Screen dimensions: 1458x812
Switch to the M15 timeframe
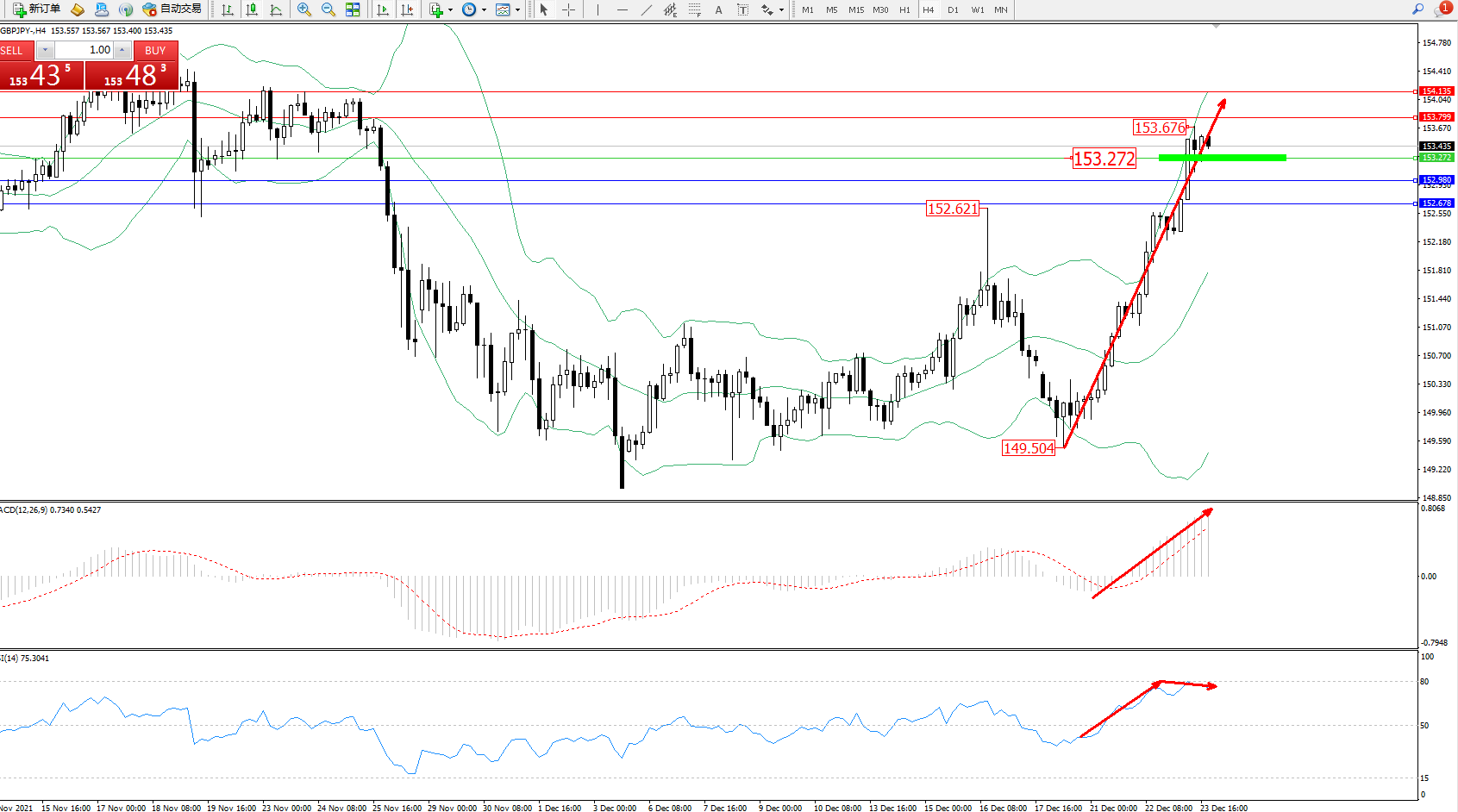855,9
